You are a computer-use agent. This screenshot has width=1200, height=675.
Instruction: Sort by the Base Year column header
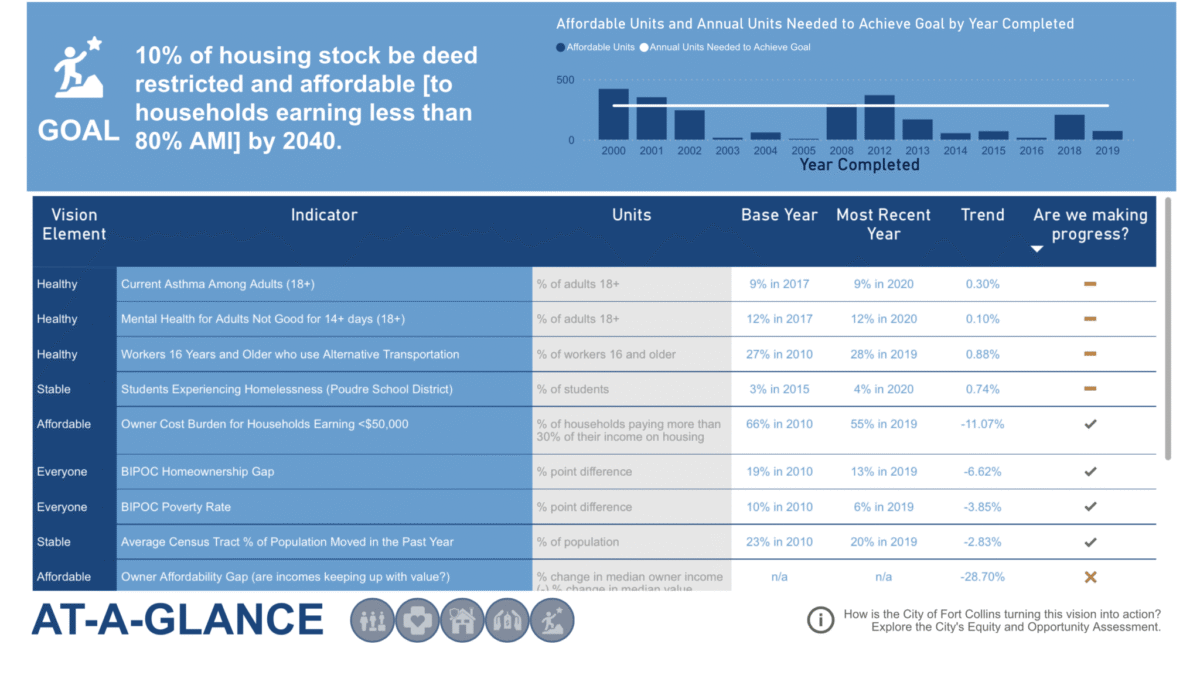tap(779, 215)
